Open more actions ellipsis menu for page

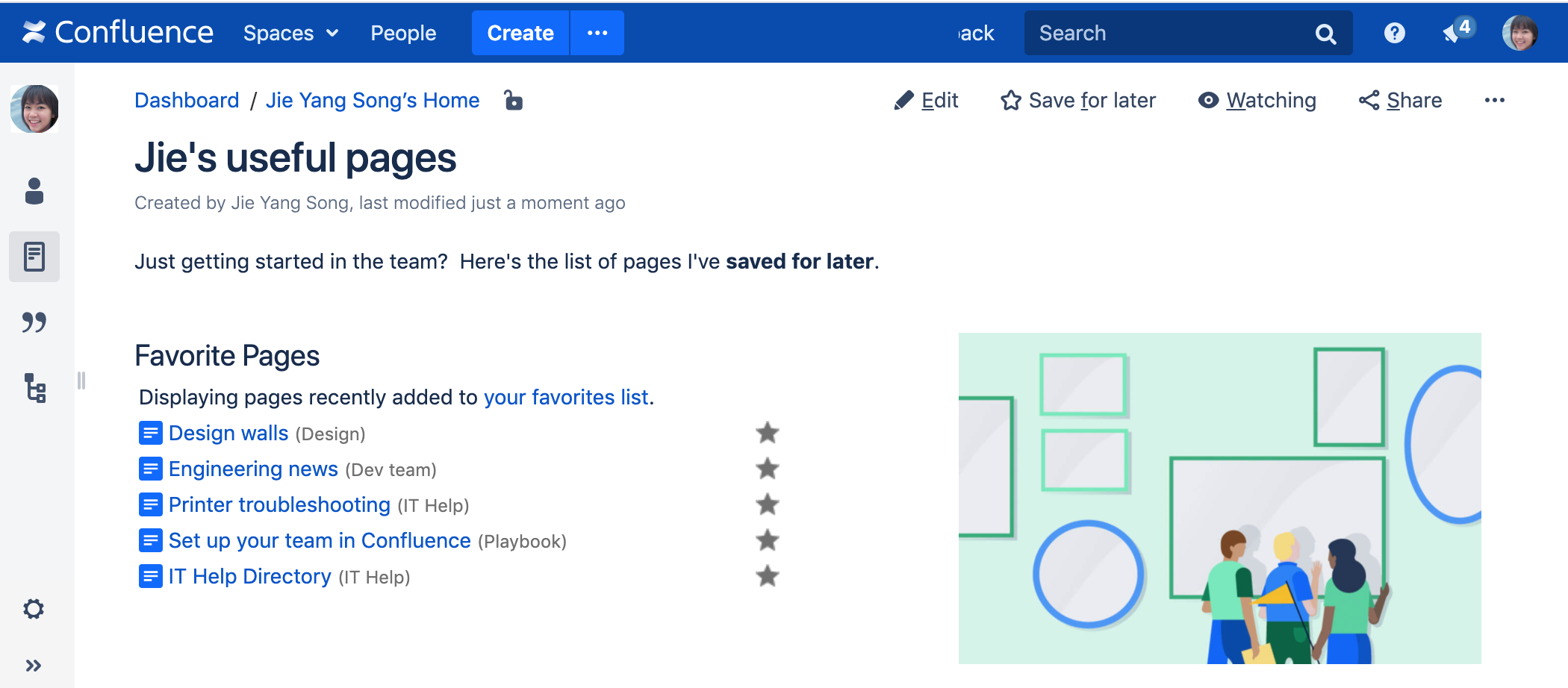pyautogui.click(x=1494, y=100)
